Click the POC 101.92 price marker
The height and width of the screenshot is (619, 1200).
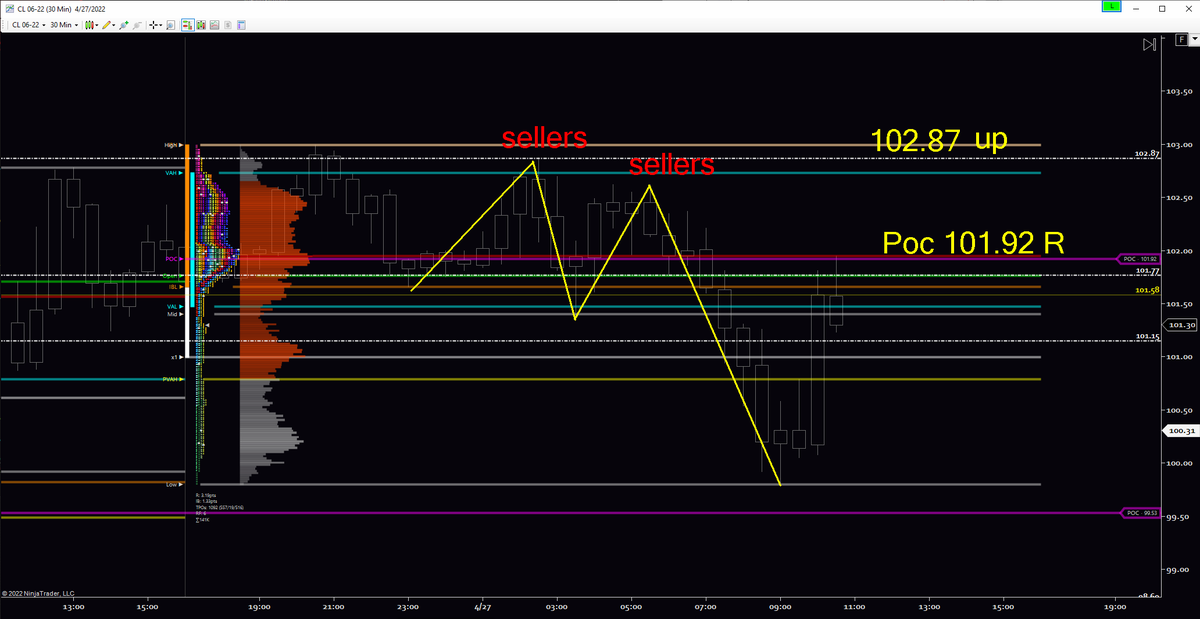pos(1139,259)
